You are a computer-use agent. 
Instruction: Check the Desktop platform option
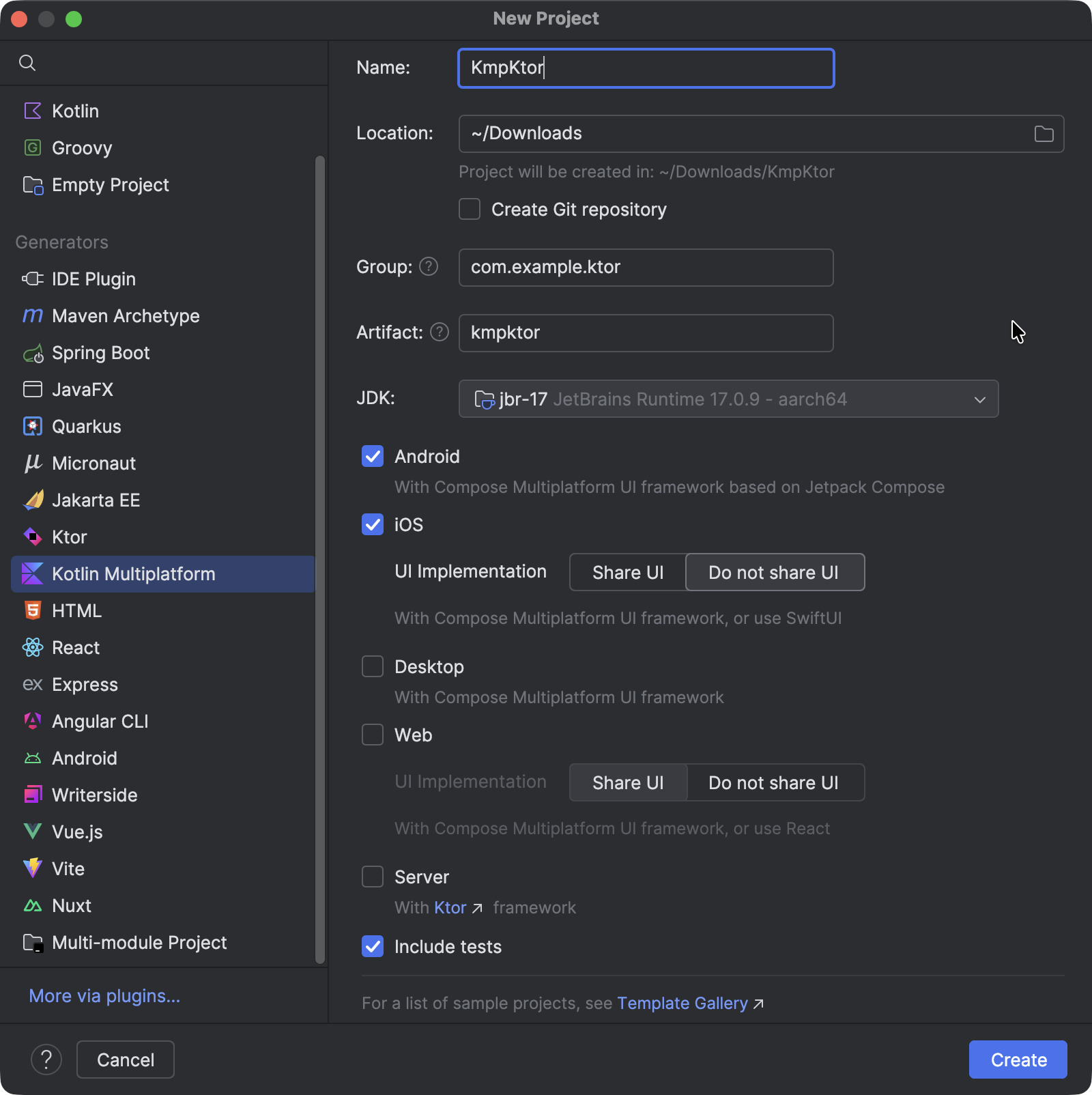coord(373,666)
